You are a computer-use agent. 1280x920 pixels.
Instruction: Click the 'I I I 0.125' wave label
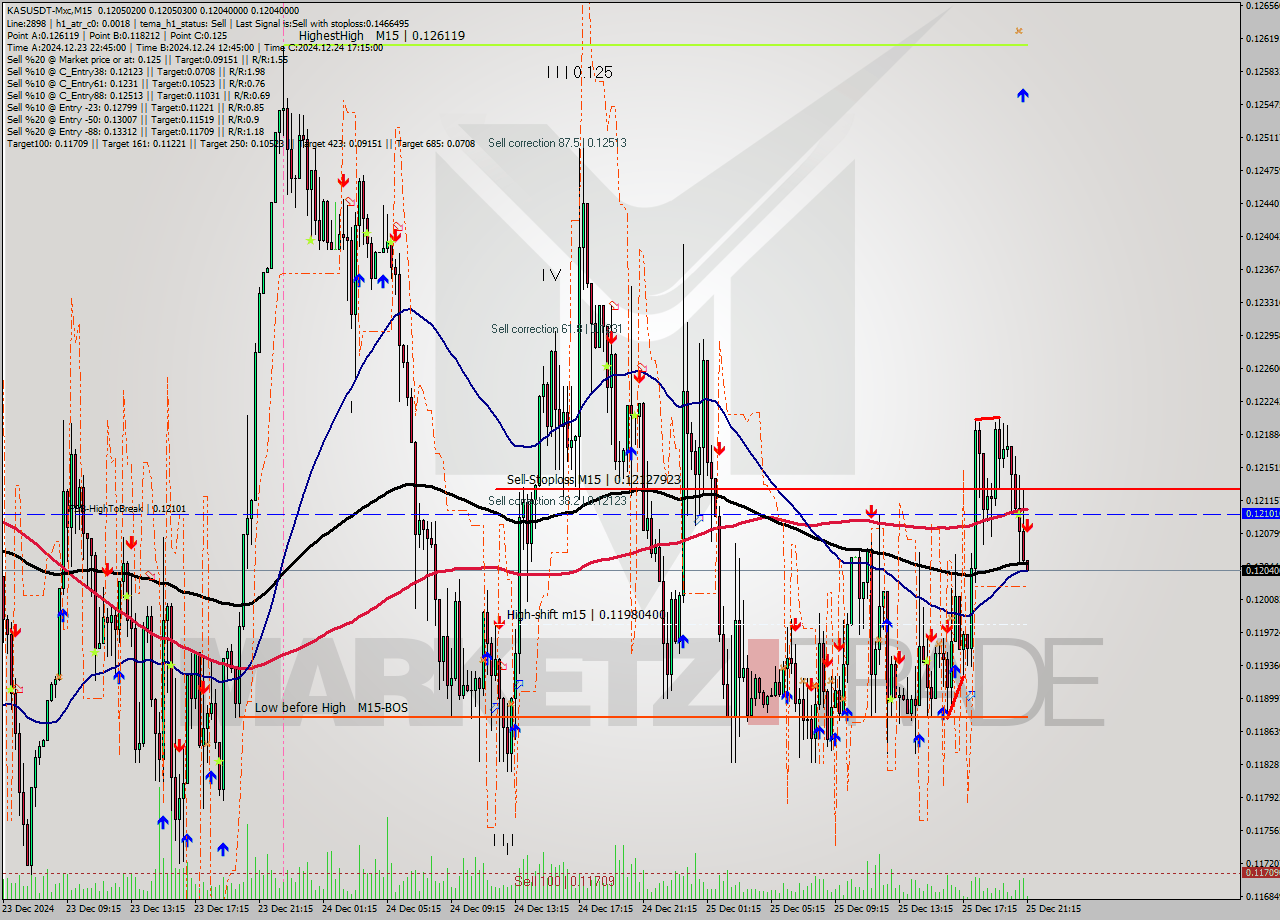580,72
